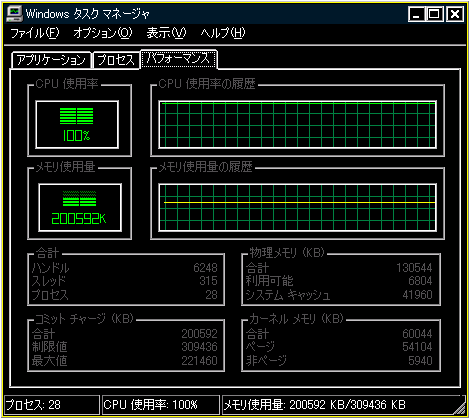Click the 利用可能 value 6804

(x=420, y=281)
